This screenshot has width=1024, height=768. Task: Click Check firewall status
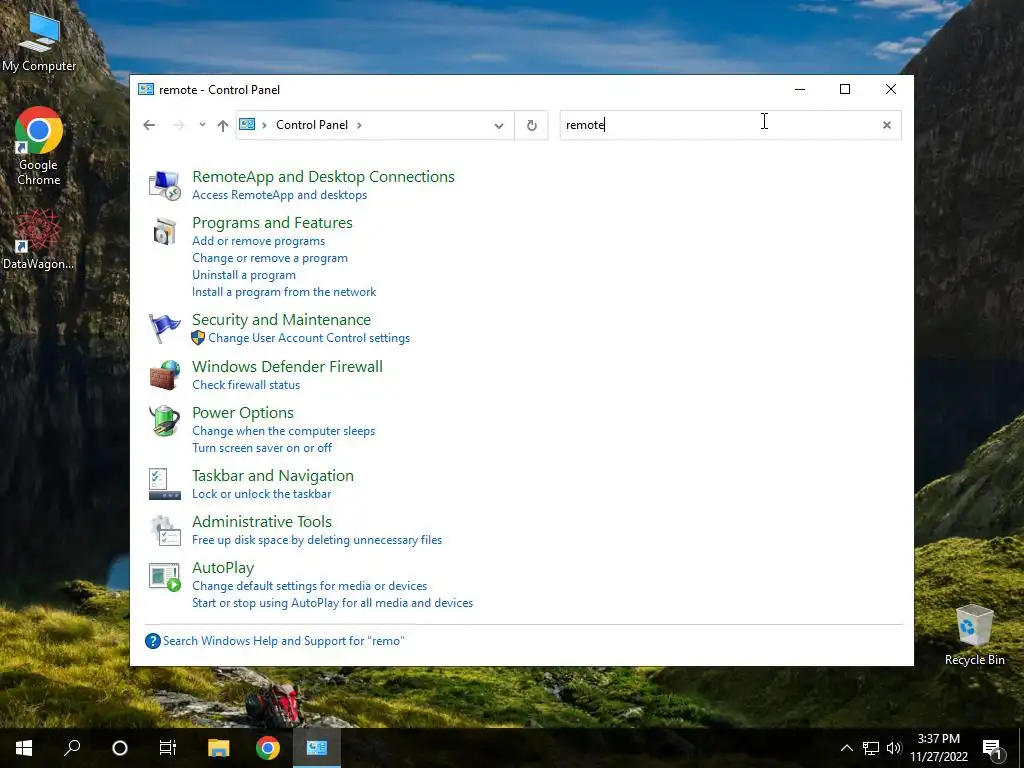coord(246,385)
